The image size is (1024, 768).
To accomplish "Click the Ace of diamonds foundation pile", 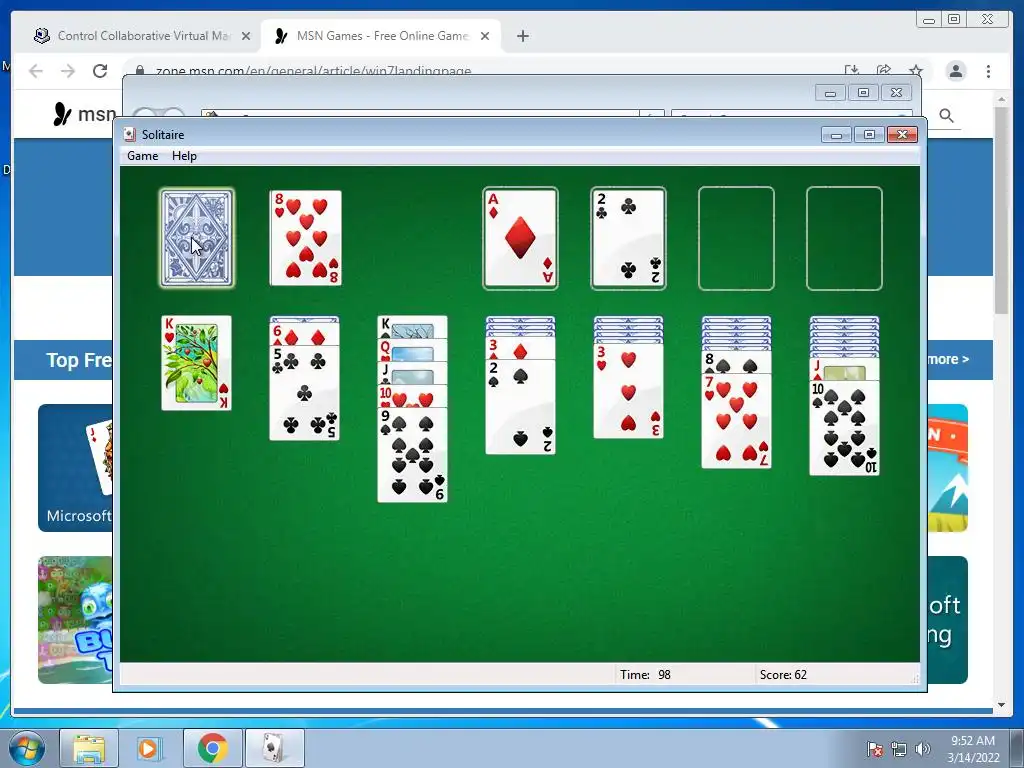I will pos(520,238).
